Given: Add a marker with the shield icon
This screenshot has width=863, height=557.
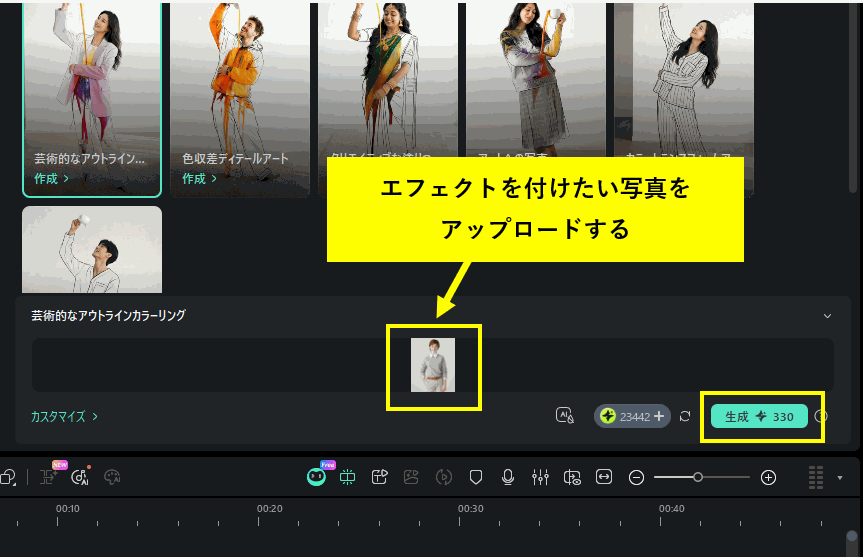Looking at the screenshot, I should 476,477.
